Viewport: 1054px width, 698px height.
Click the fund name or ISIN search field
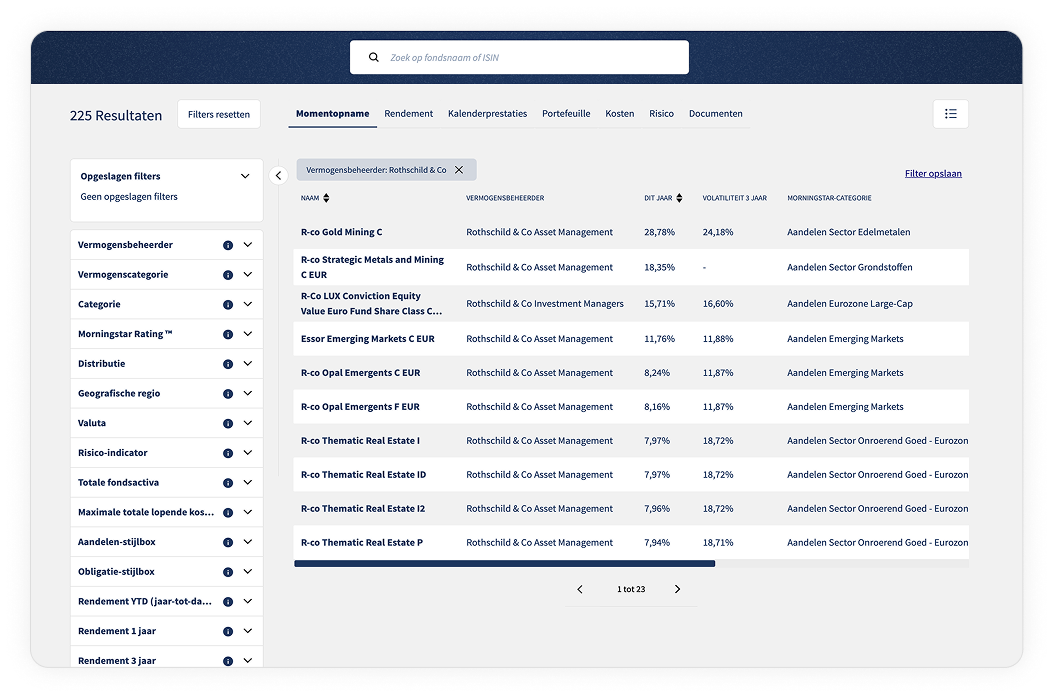[x=530, y=58]
